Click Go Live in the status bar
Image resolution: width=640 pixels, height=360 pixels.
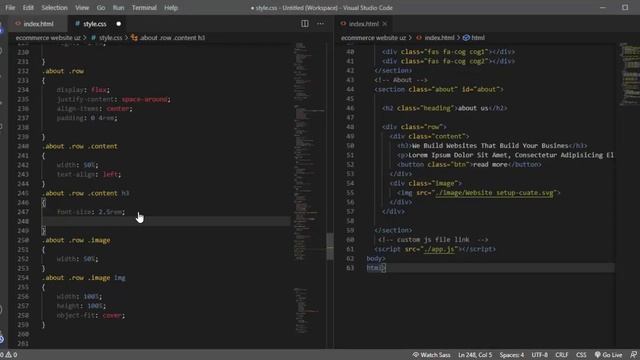(x=608, y=355)
